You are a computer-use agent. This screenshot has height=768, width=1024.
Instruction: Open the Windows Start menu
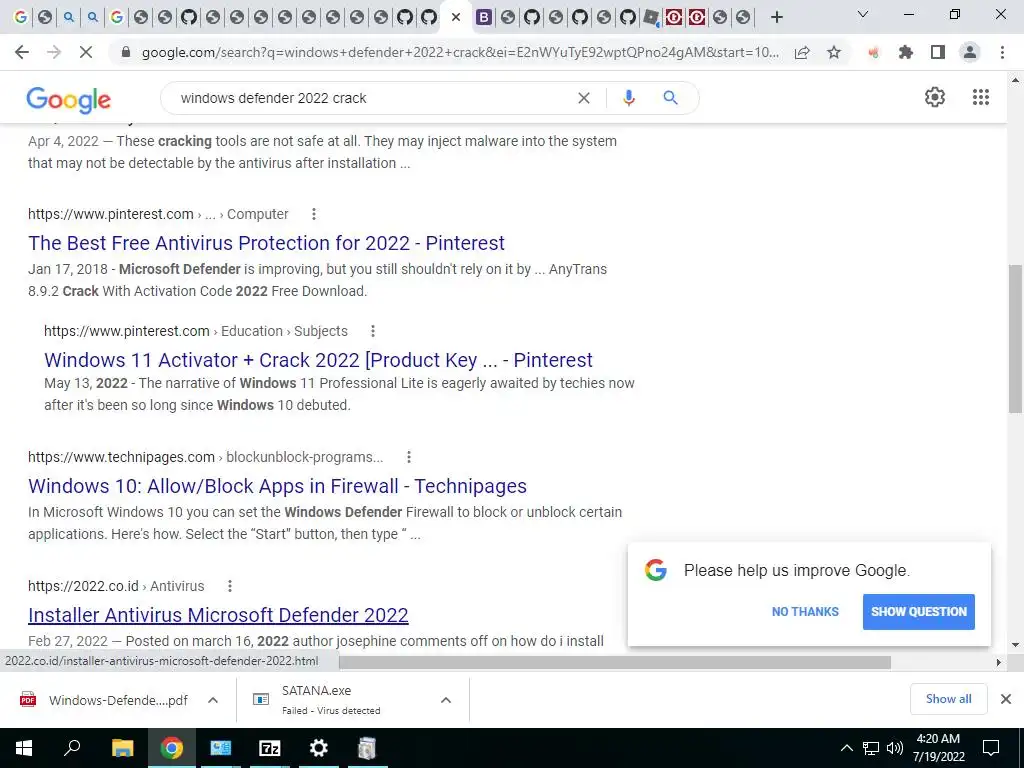click(24, 748)
